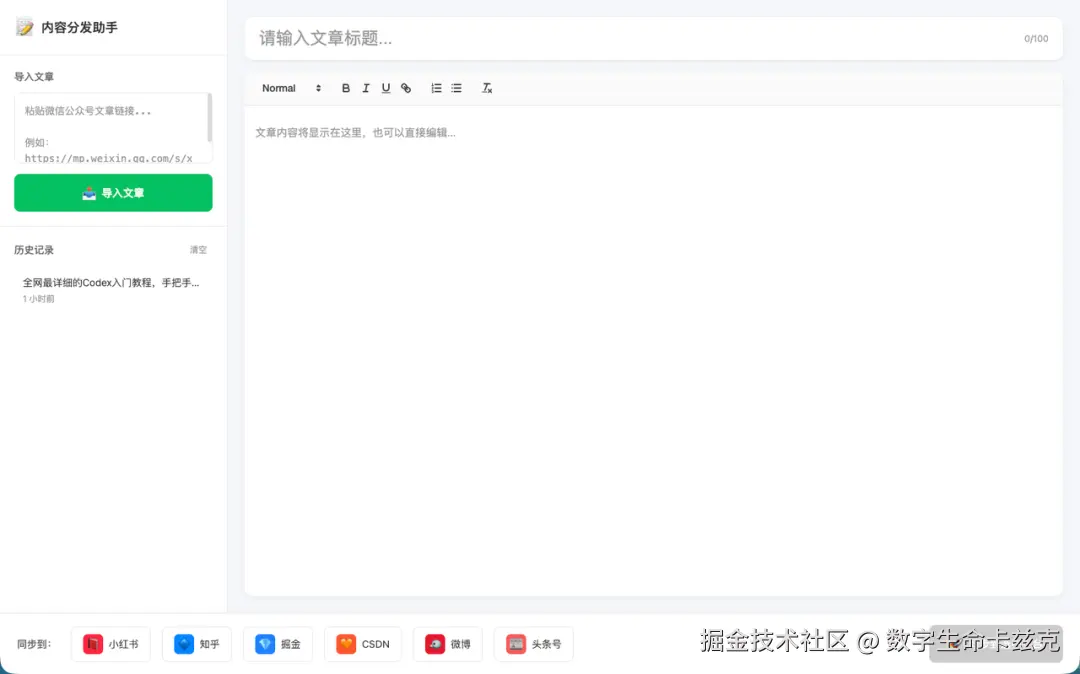Apply ordered list formatting
The width and height of the screenshot is (1080, 674).
[x=436, y=88]
